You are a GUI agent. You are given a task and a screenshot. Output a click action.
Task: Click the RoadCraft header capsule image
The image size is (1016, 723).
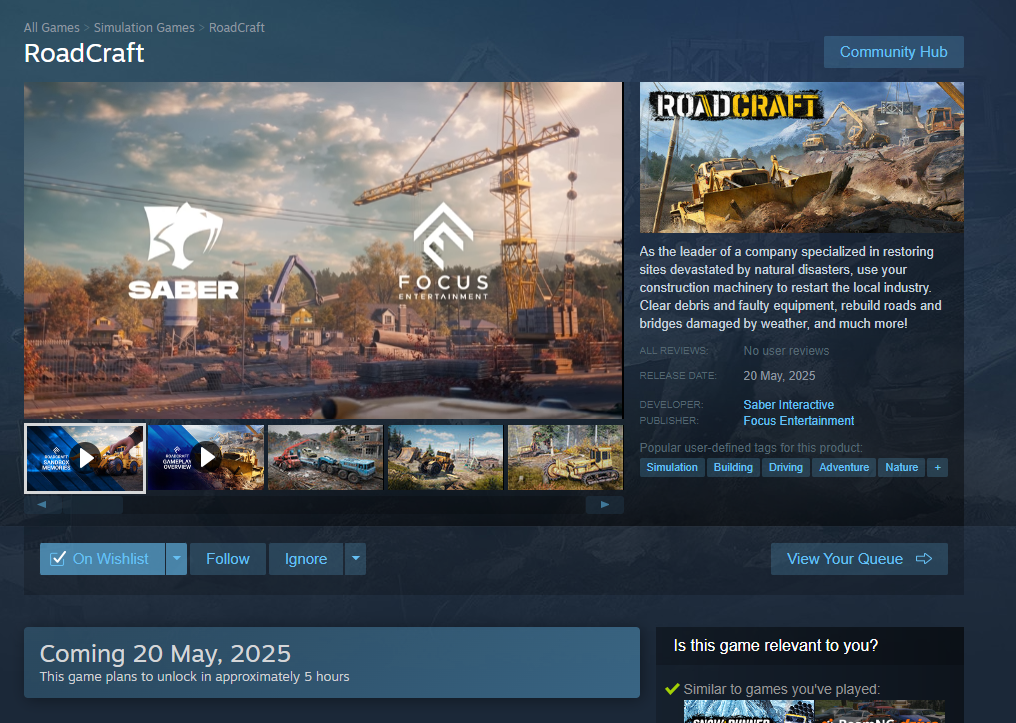(x=802, y=157)
